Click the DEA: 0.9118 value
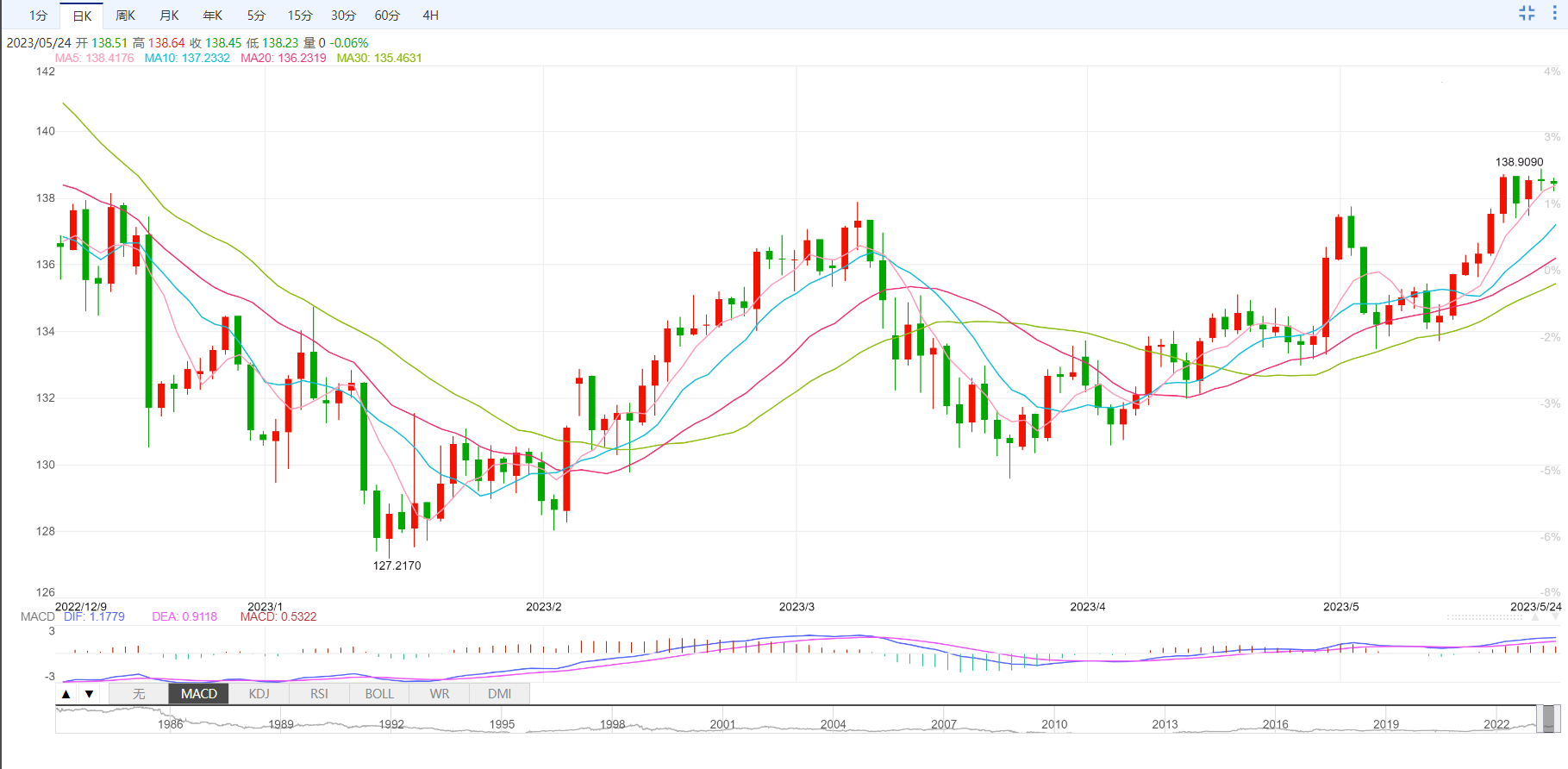The image size is (1568, 769). click(184, 616)
